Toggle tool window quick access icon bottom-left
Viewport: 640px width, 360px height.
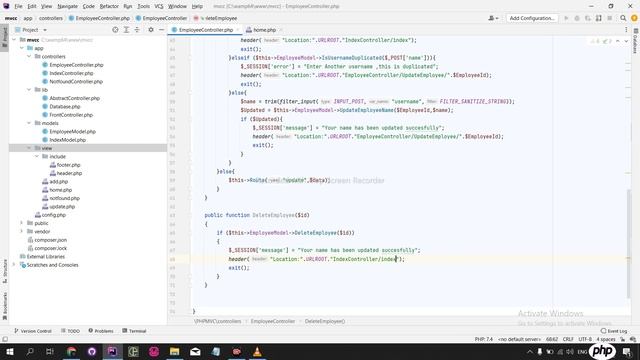(5, 339)
